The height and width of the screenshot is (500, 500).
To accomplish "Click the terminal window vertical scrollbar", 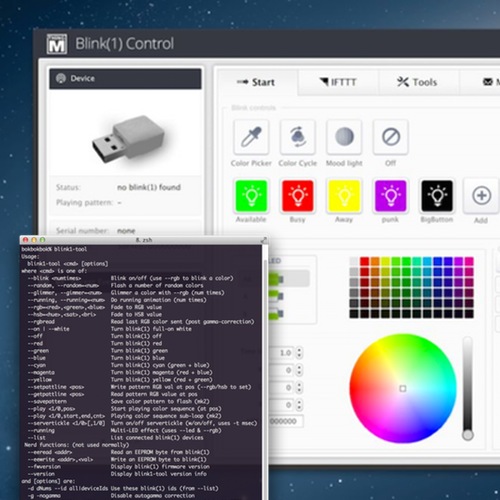I will pyautogui.click(x=265, y=373).
